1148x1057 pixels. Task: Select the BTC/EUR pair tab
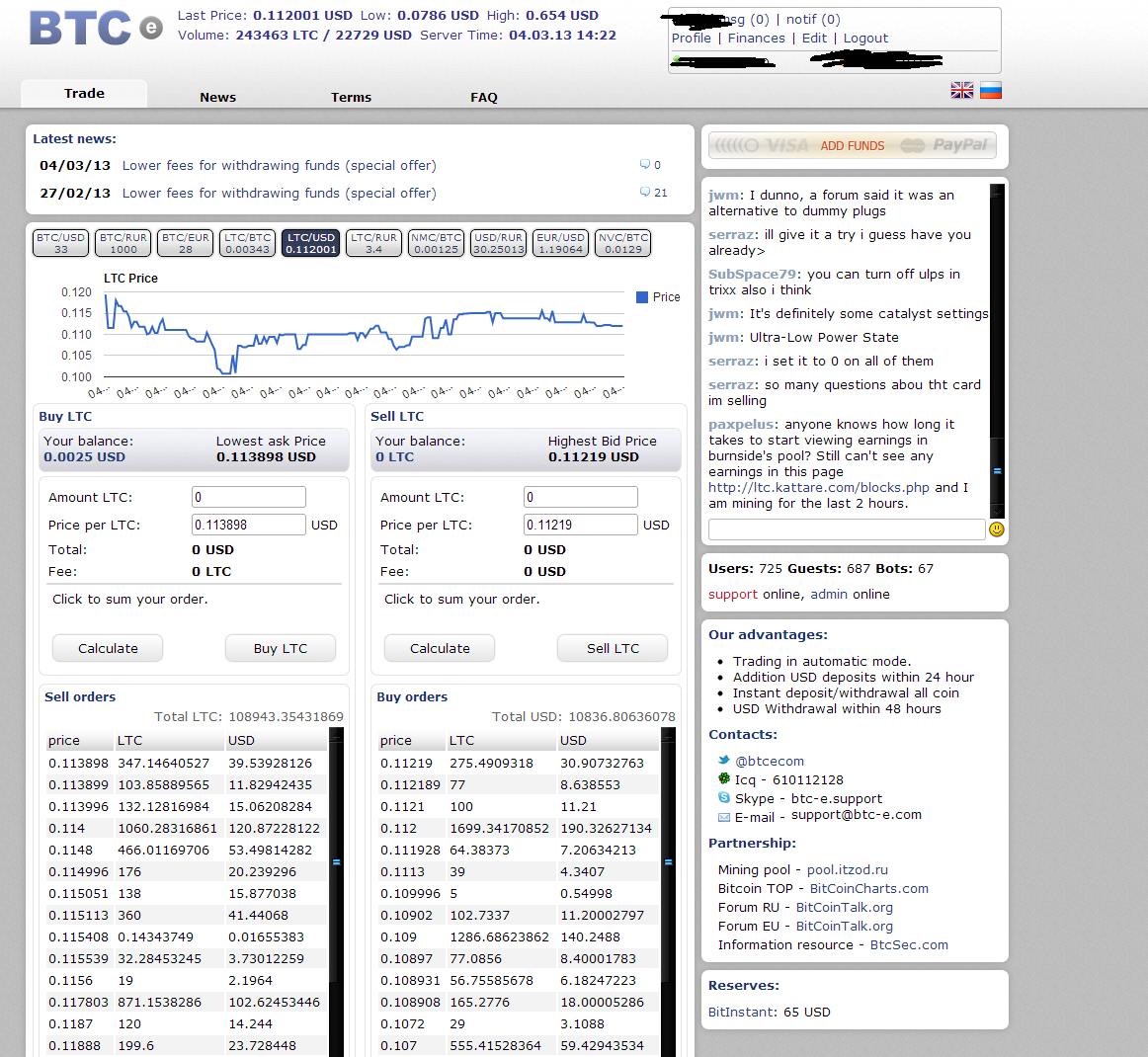click(x=185, y=243)
